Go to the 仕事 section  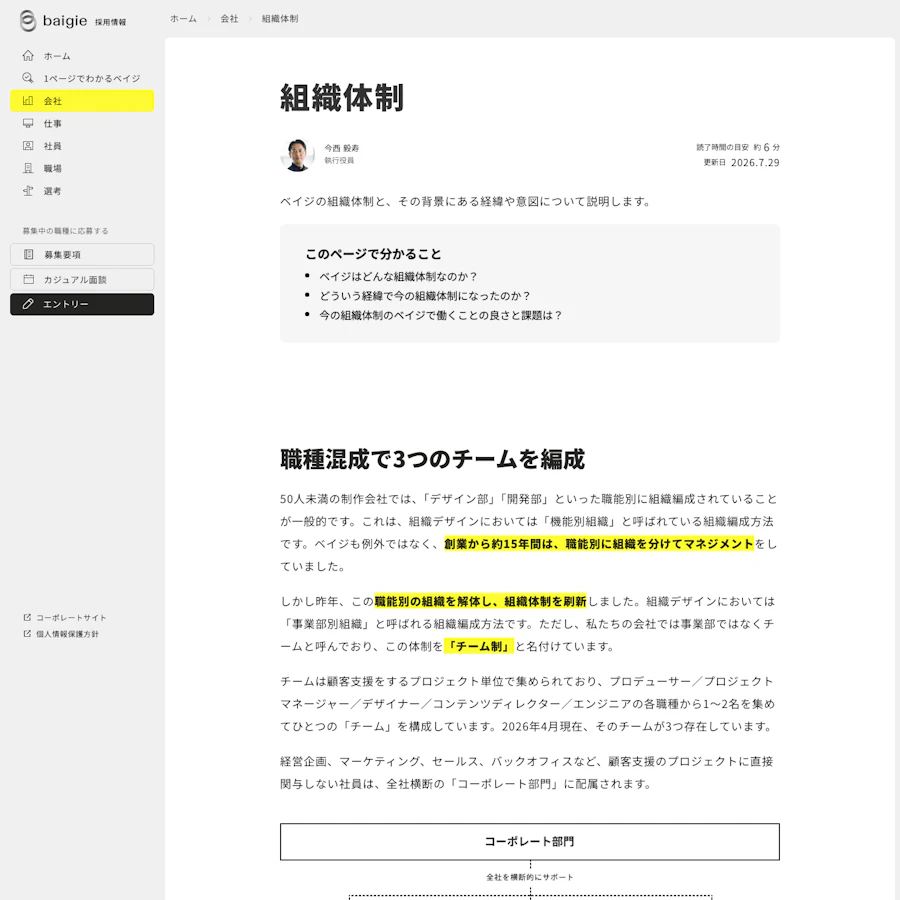click(x=82, y=123)
